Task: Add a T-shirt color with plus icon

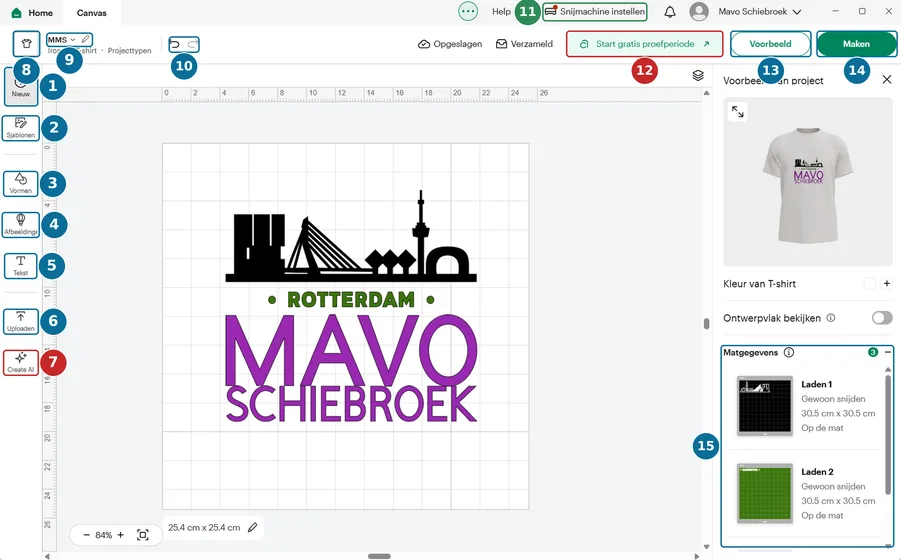Action: pos(887,284)
